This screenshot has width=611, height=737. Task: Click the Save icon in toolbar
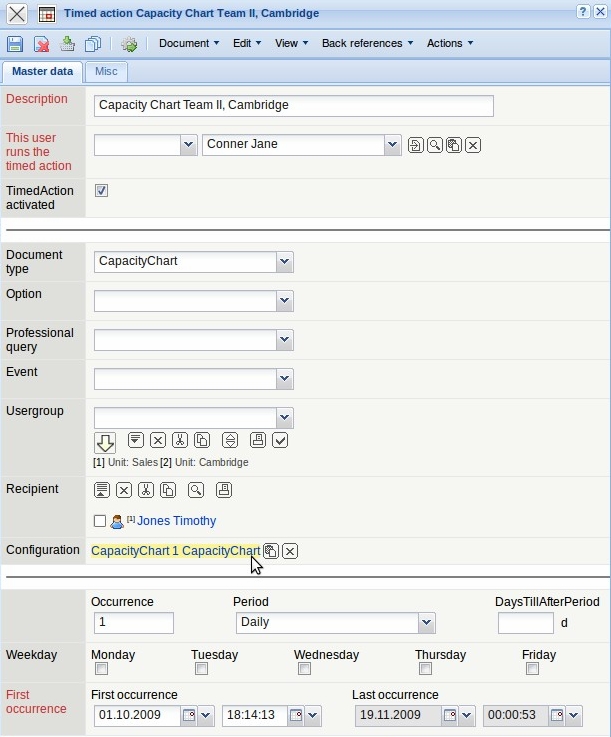[15, 44]
